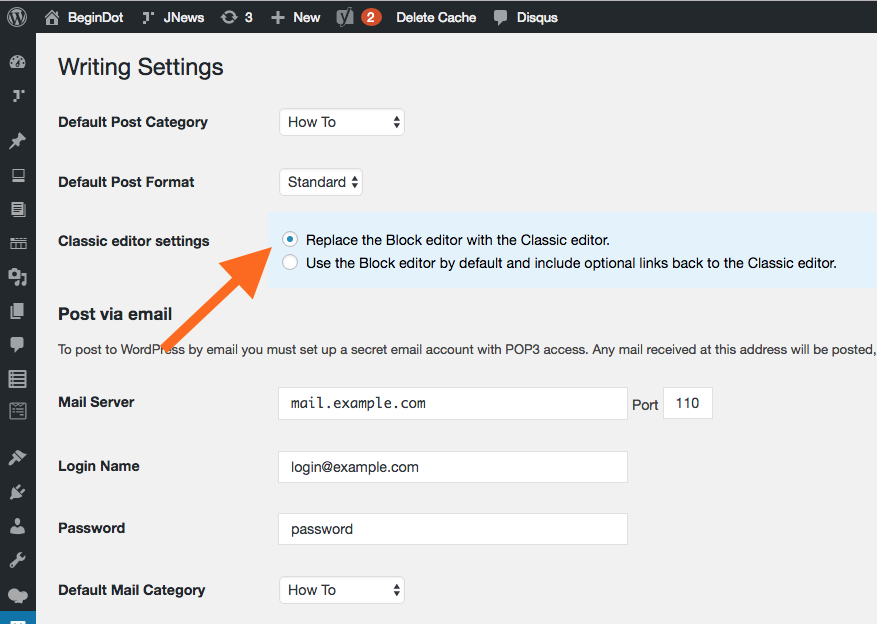The image size is (877, 624).
Task: Open the New menu in admin bar
Action: [x=295, y=17]
